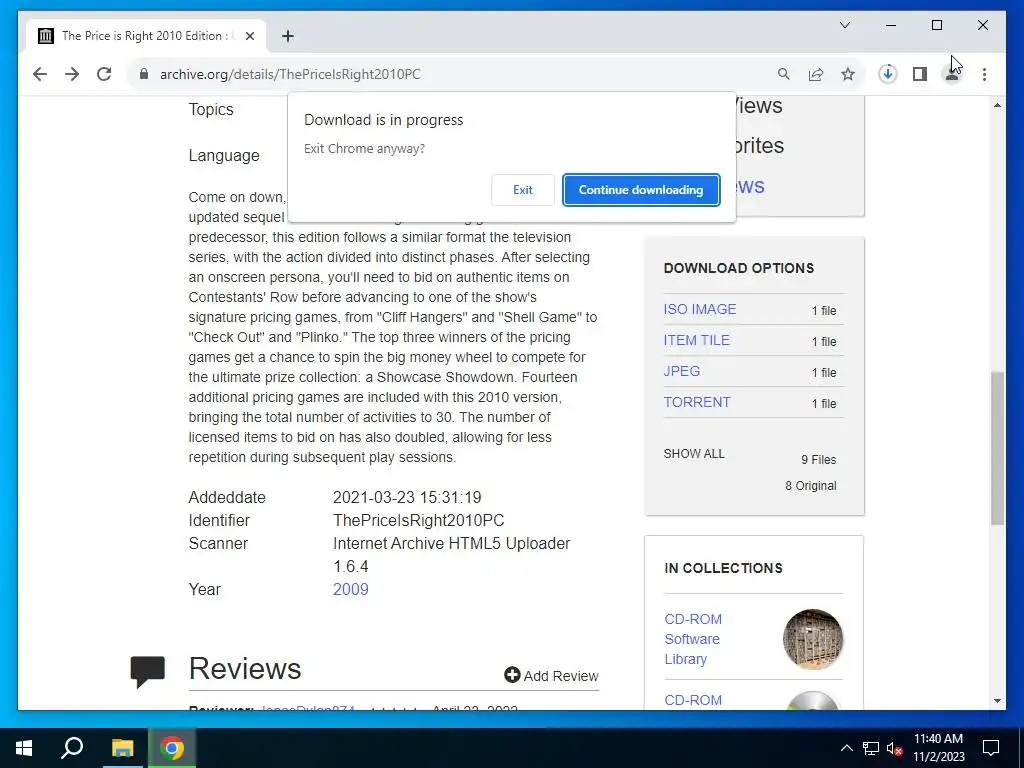Choose Continue downloading
1024x768 pixels.
click(x=641, y=190)
